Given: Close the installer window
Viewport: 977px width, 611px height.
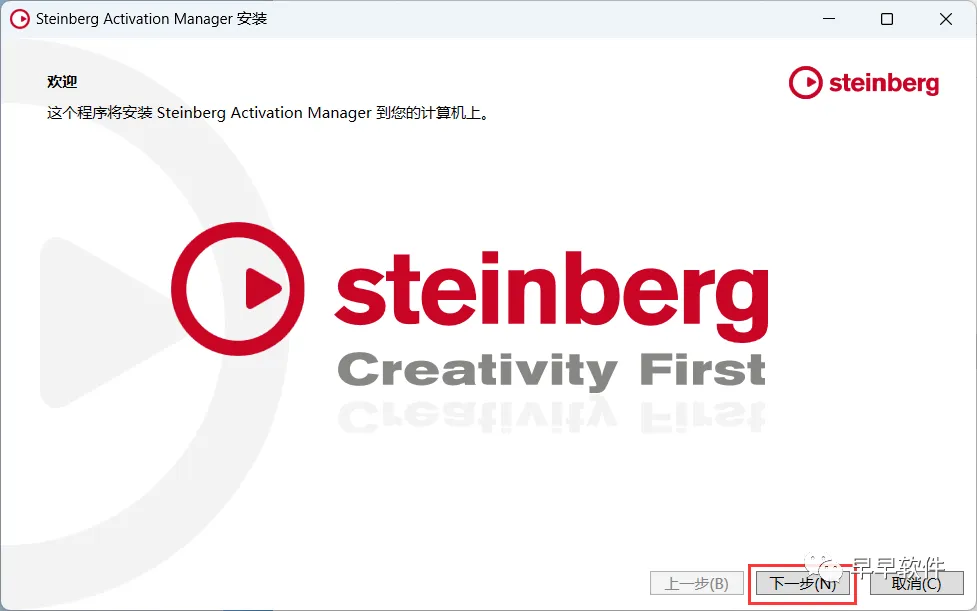Looking at the screenshot, I should [x=945, y=19].
